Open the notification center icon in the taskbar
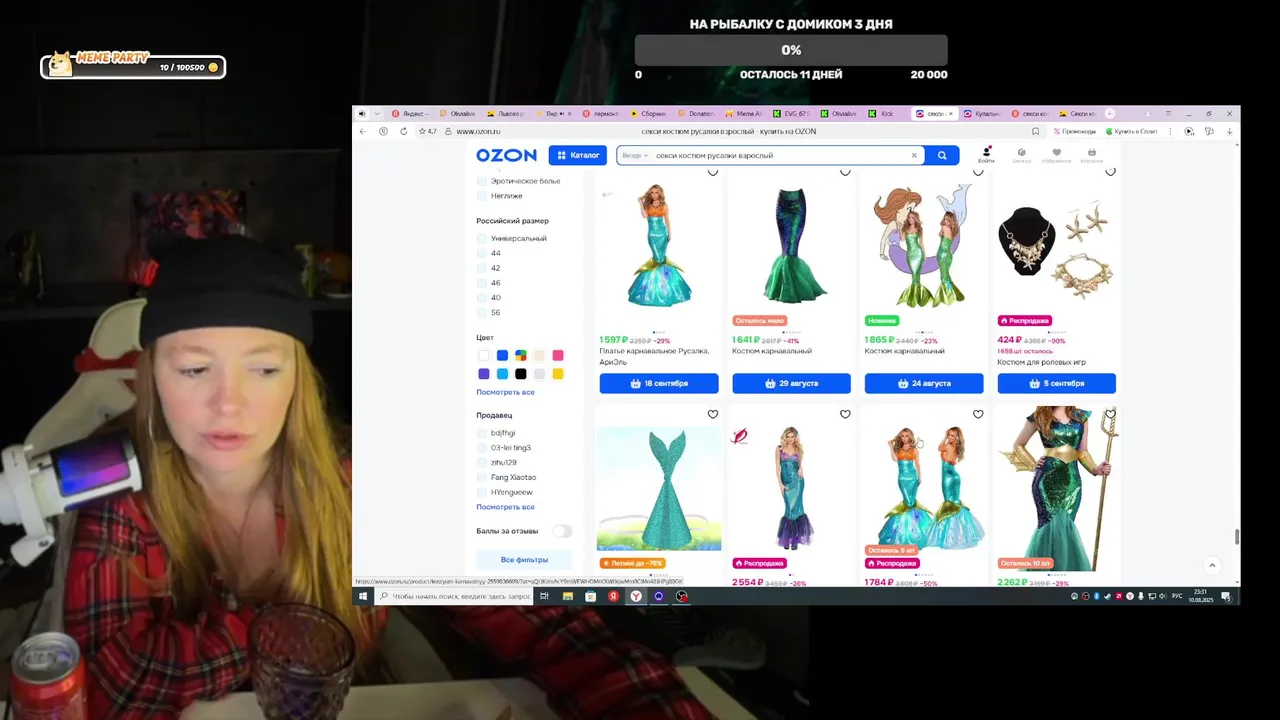 [1226, 596]
